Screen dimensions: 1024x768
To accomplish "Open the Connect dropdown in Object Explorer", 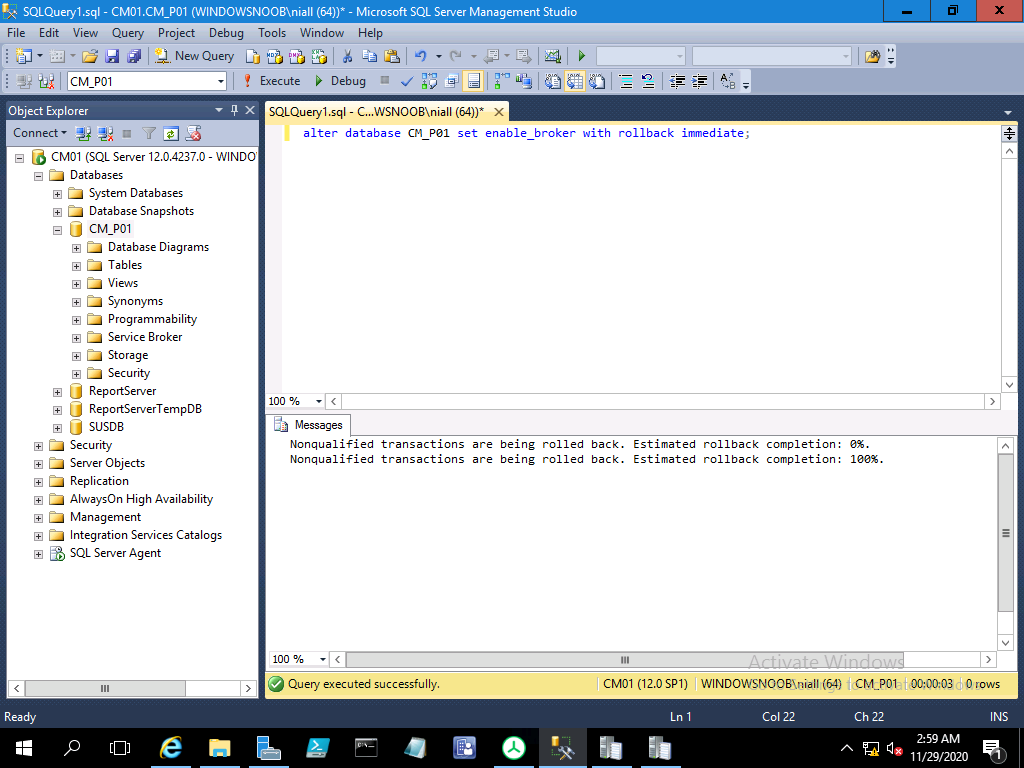I will (40, 133).
